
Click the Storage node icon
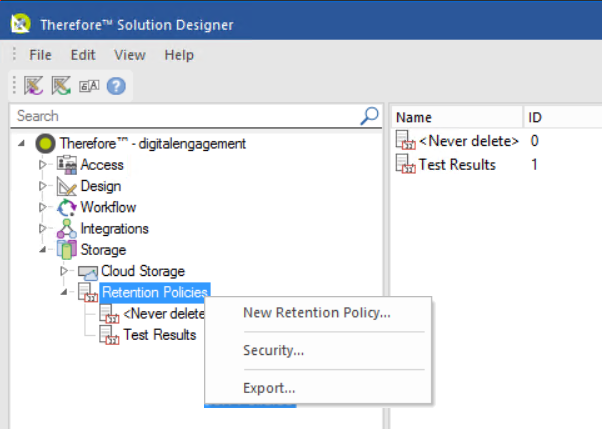click(x=66, y=250)
